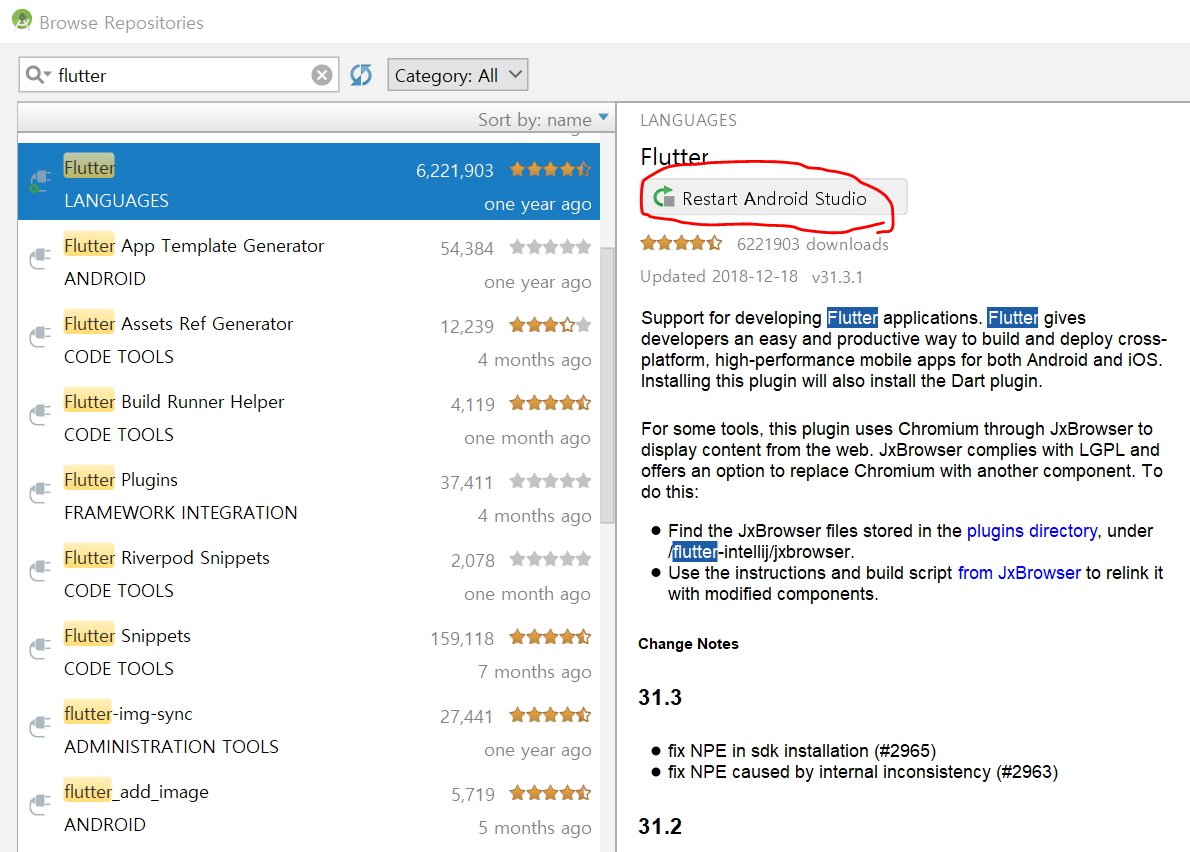Viewport: 1190px width, 852px height.
Task: Click star rating of Flutter LANGUAGES row
Action: (x=550, y=169)
